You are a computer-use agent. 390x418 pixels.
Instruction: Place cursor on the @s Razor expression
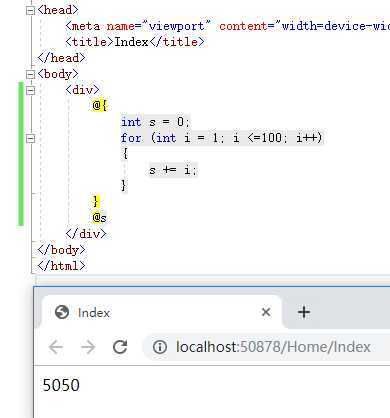point(100,218)
